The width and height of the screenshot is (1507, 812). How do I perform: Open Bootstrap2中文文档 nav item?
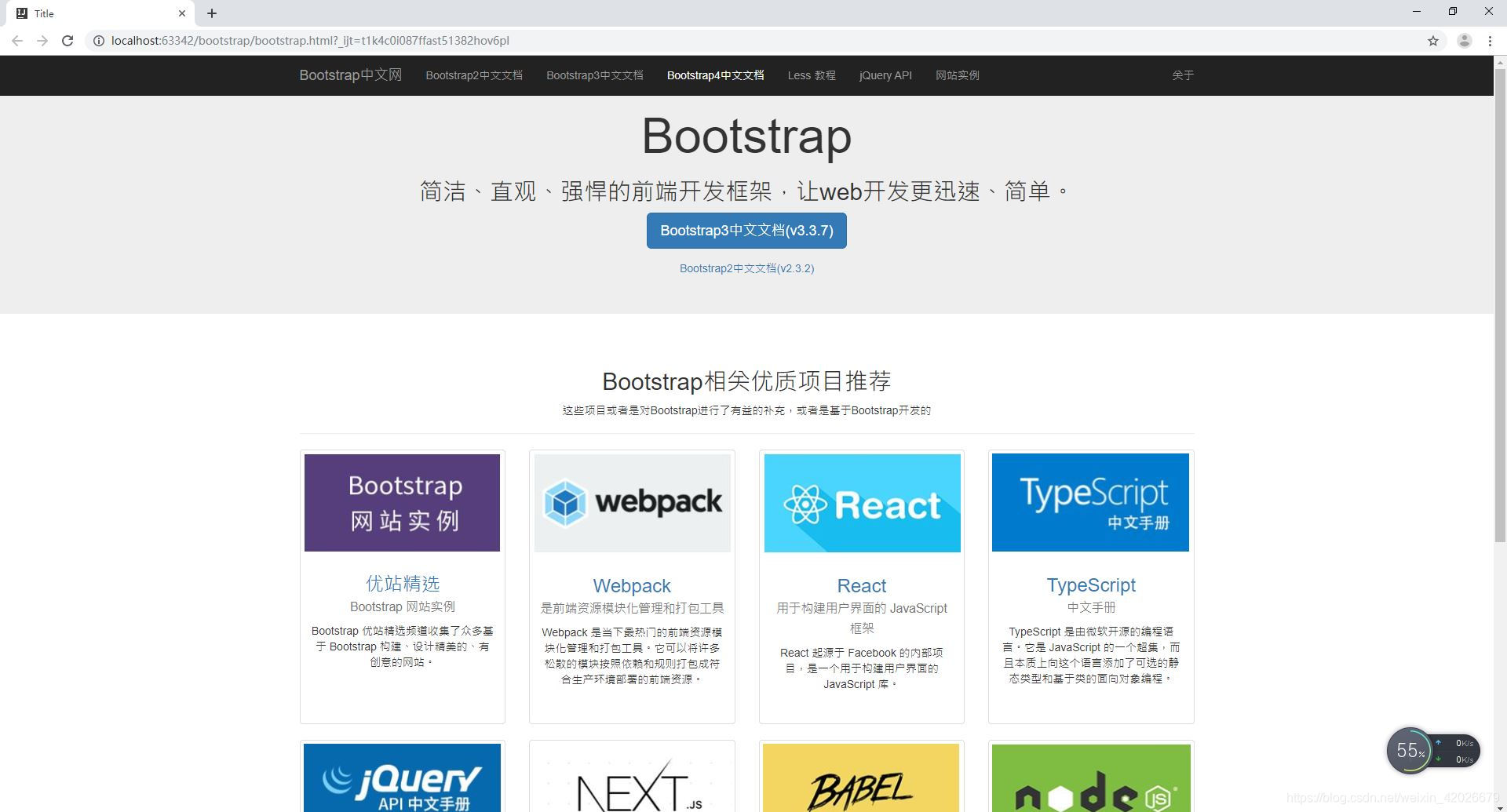click(x=474, y=75)
